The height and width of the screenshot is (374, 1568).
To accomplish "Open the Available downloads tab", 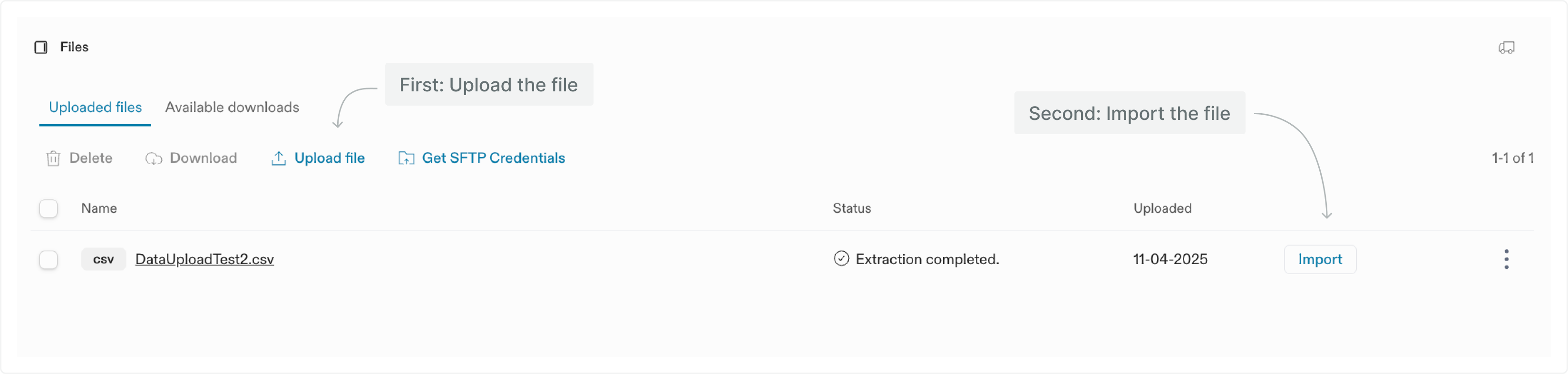I will tap(232, 108).
